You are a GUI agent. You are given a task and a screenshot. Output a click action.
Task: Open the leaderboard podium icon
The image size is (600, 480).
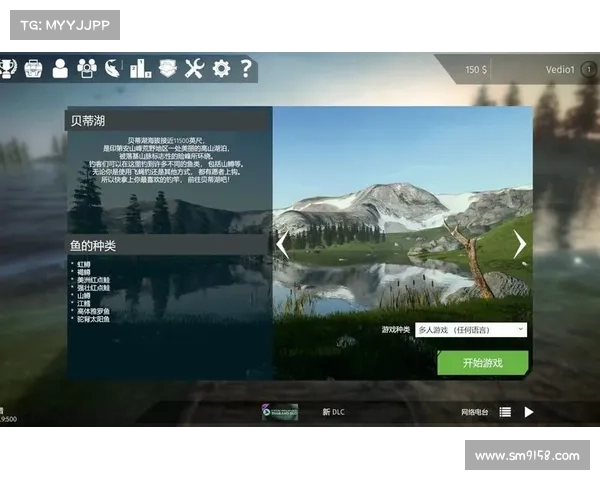pyautogui.click(x=140, y=69)
